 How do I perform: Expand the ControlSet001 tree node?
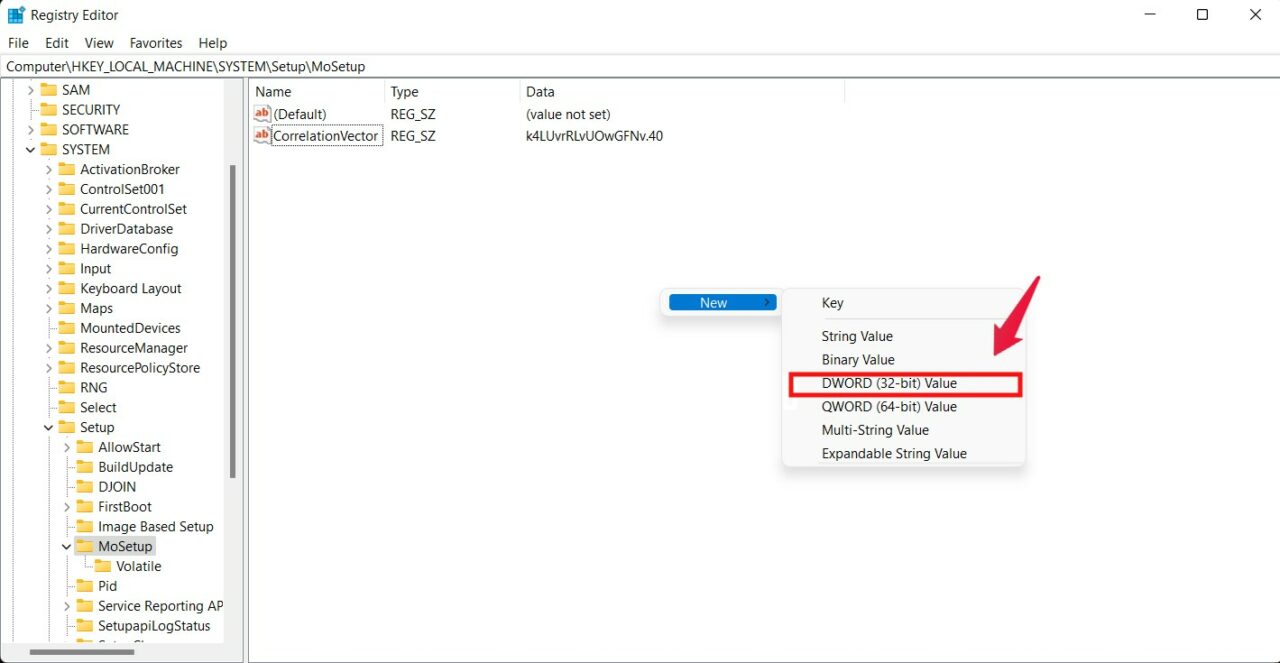coord(48,189)
